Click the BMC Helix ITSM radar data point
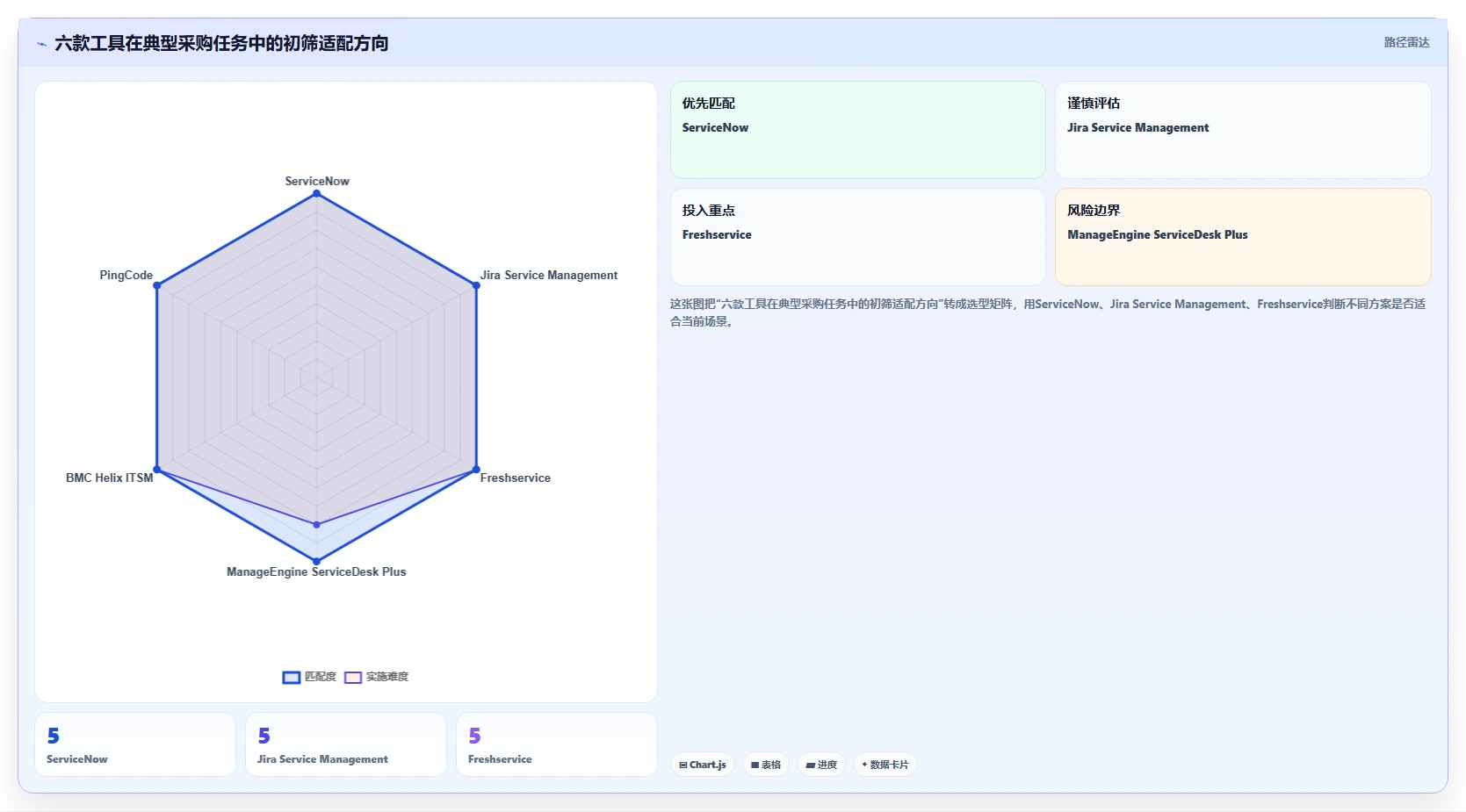1466x812 pixels. click(157, 470)
